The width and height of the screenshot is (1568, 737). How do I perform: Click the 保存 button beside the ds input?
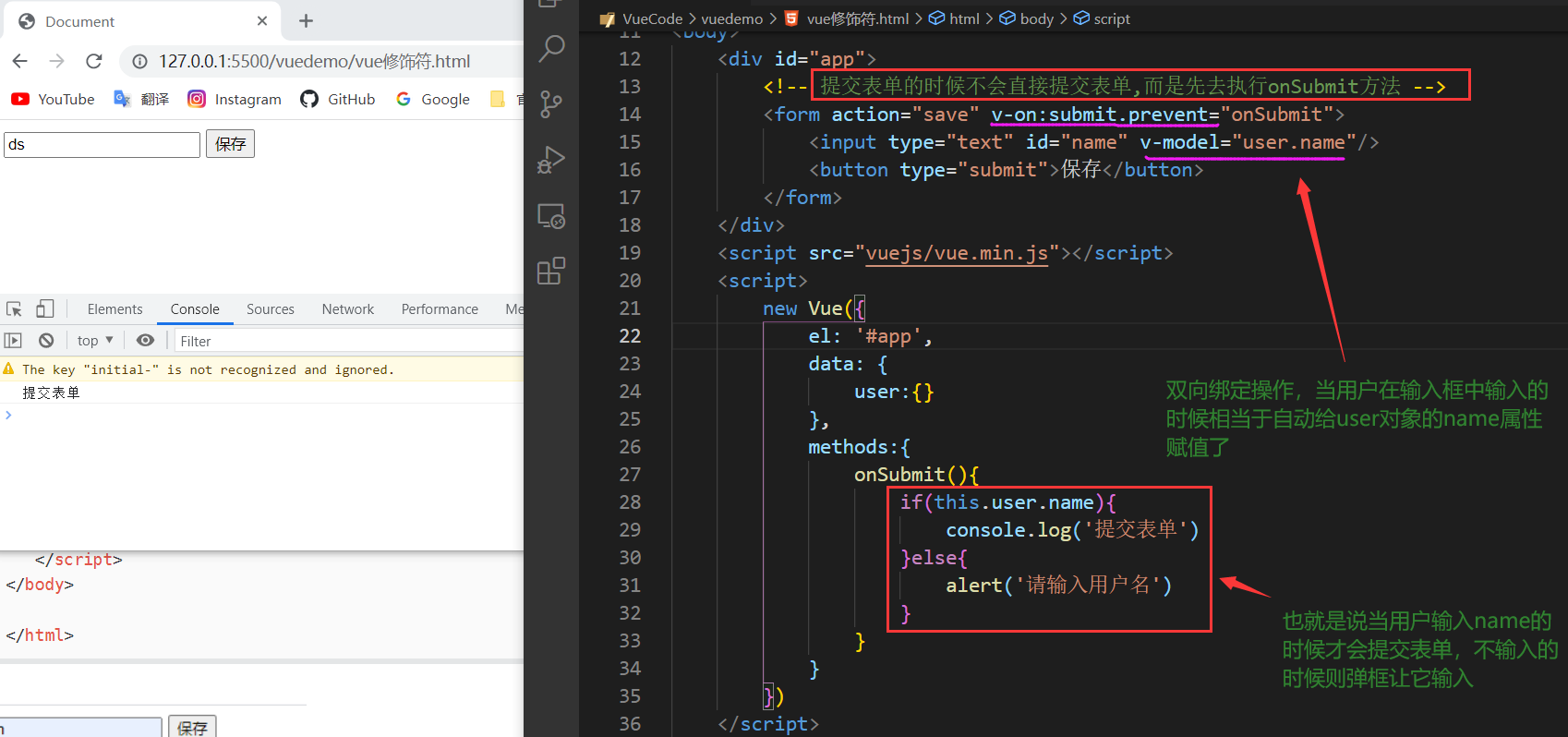pos(230,144)
